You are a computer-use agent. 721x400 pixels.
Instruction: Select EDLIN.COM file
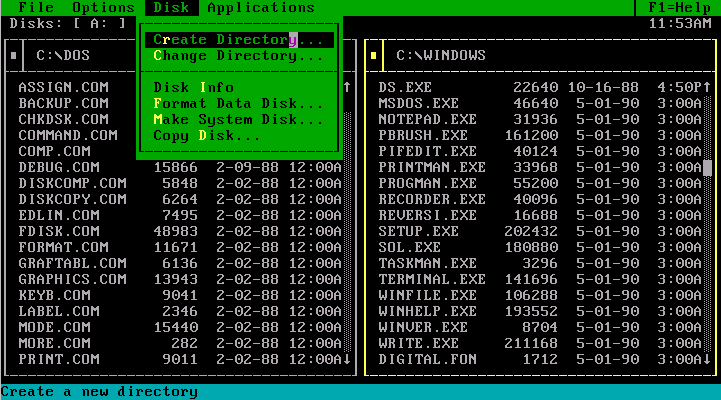pyautogui.click(x=181, y=216)
